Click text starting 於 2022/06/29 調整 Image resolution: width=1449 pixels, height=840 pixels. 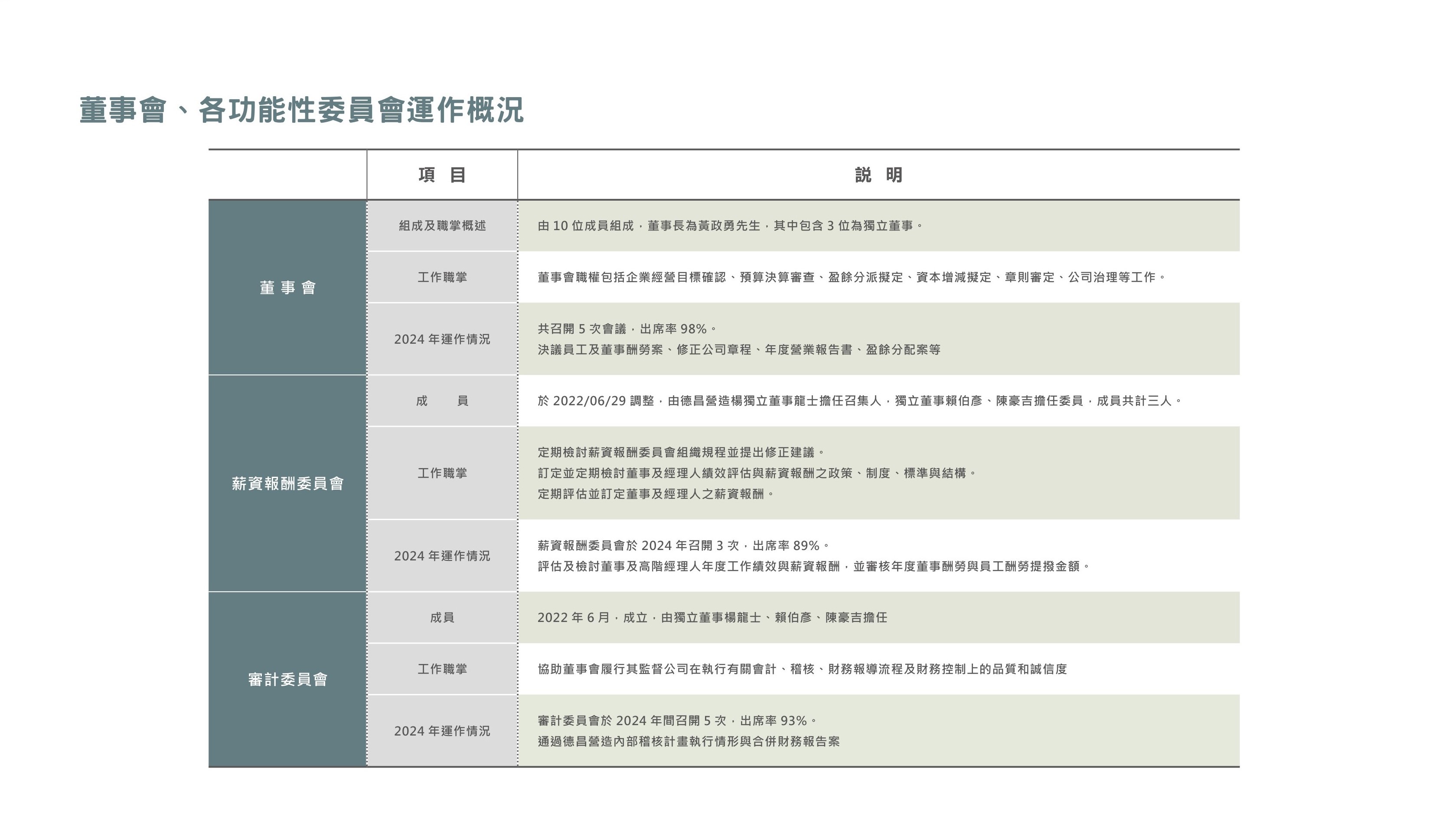pyautogui.click(x=859, y=401)
